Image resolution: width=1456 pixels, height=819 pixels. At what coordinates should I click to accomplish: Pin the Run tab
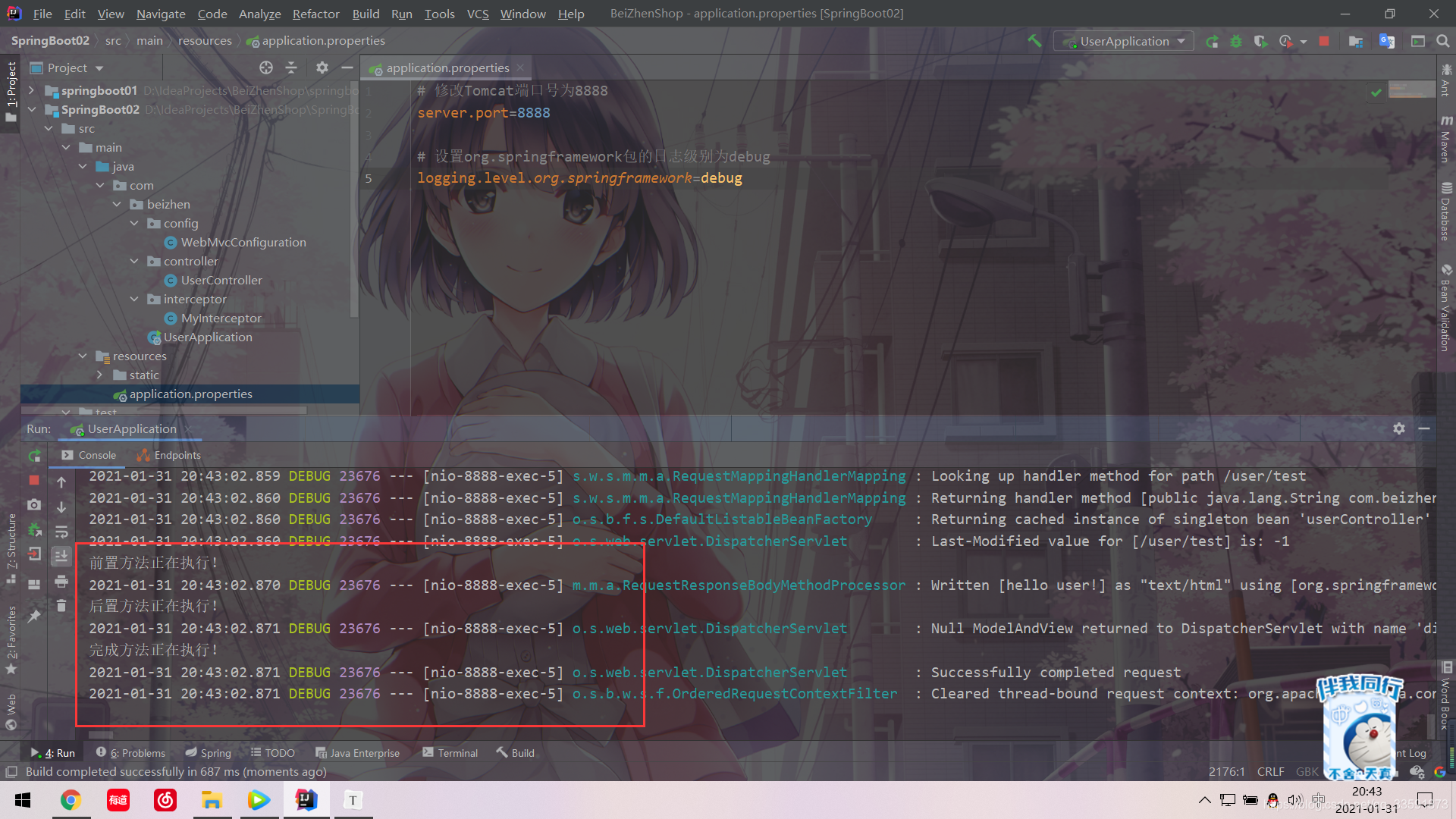(34, 617)
